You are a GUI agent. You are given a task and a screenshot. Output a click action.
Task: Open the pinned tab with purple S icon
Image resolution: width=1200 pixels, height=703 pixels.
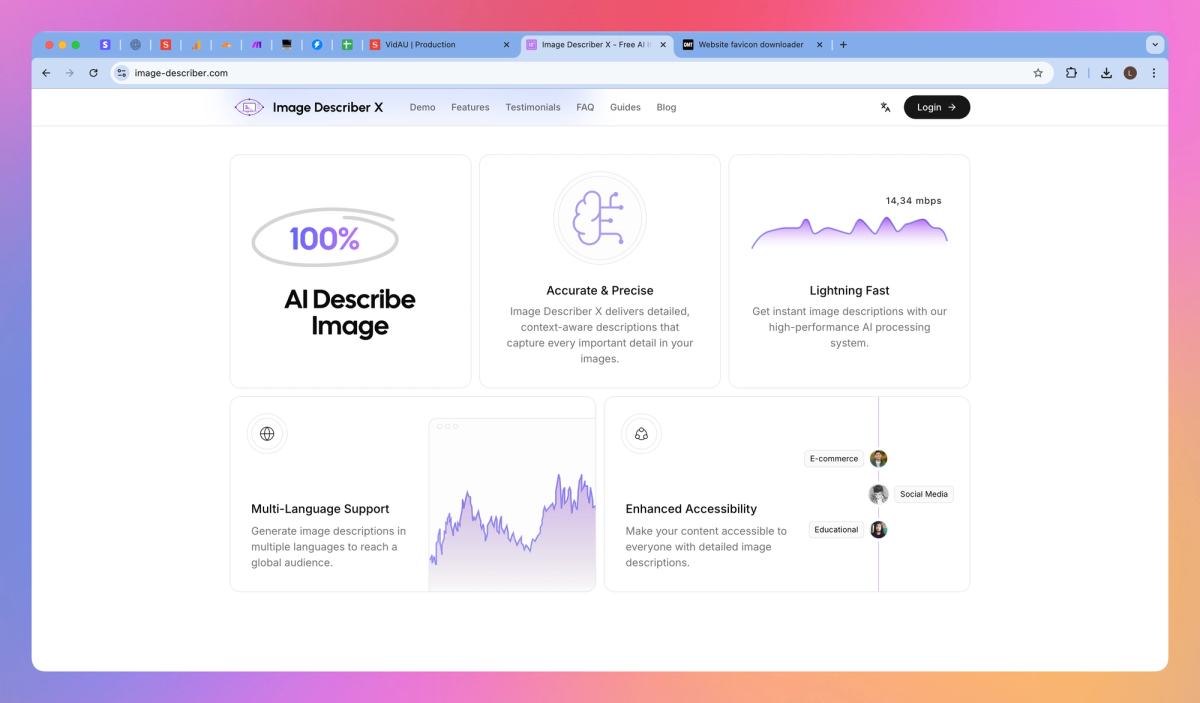[105, 44]
